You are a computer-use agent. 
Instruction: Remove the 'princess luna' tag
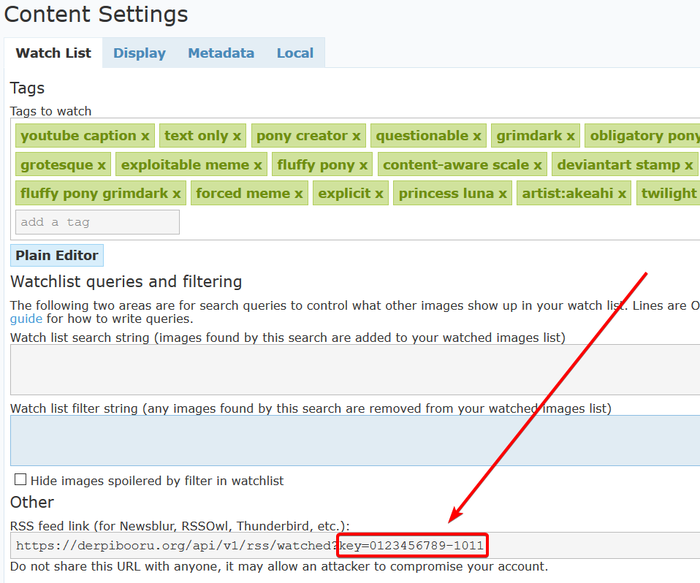click(502, 193)
